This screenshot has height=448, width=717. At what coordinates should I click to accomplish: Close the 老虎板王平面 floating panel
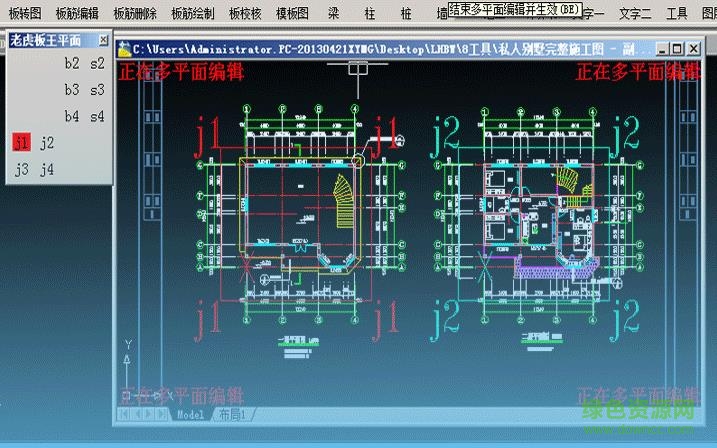tap(103, 40)
